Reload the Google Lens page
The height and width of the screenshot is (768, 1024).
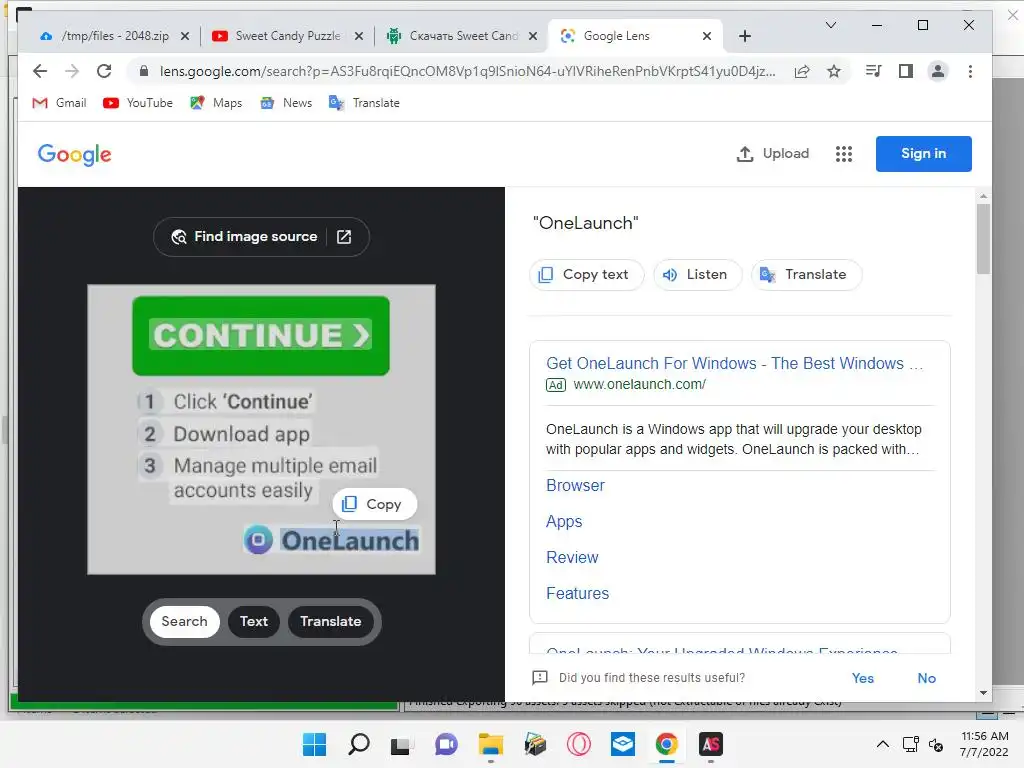pyautogui.click(x=104, y=71)
